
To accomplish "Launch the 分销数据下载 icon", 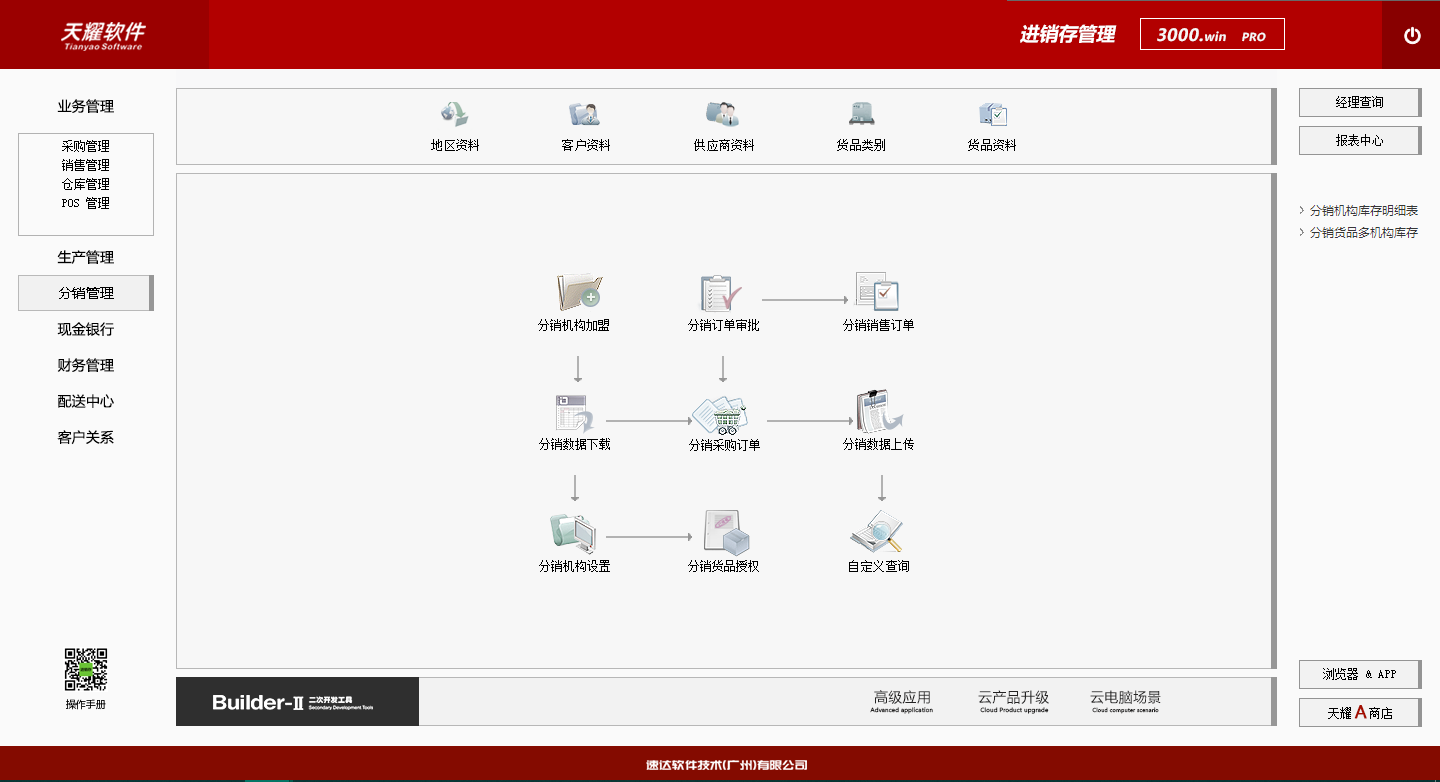I will (574, 412).
